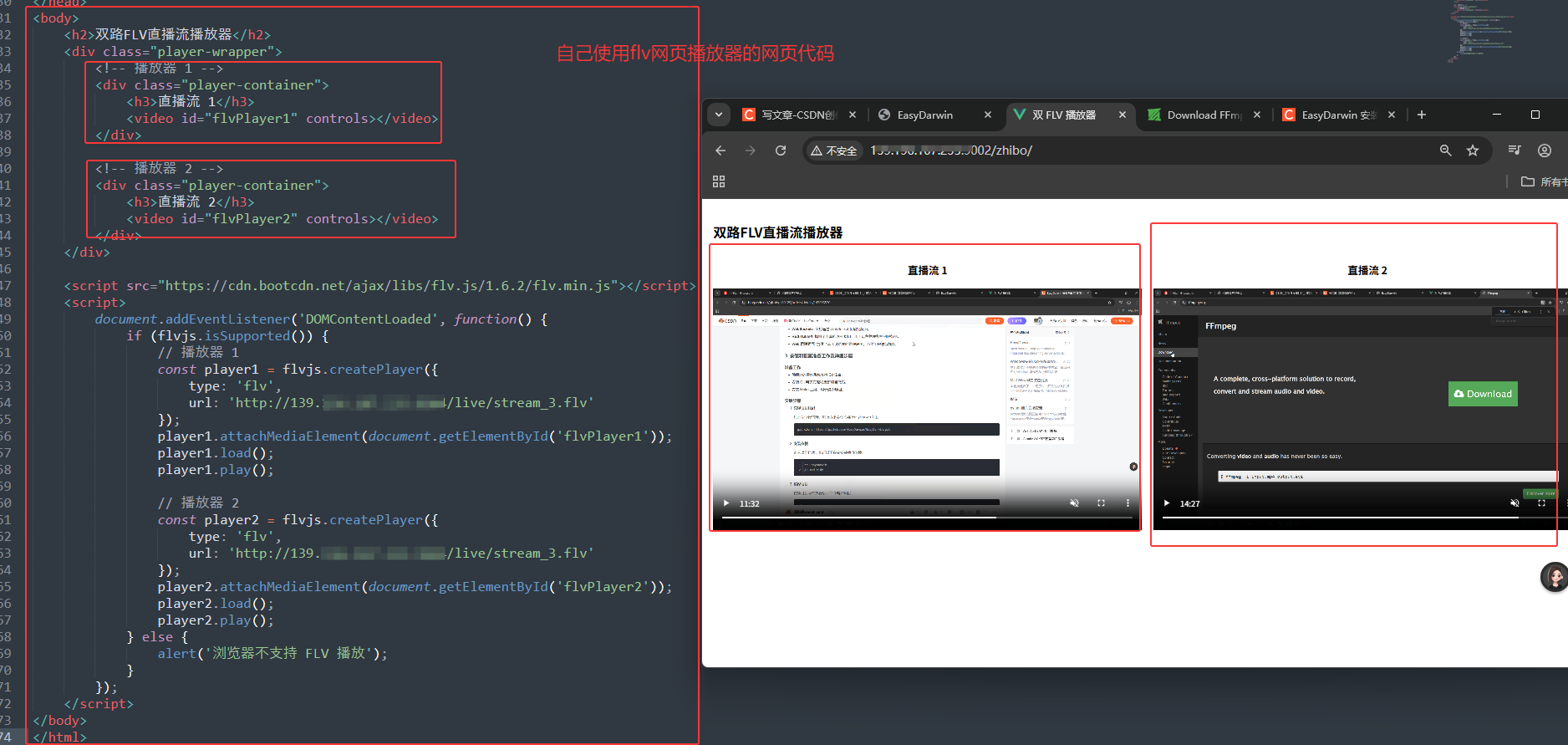1568x745 pixels.
Task: Click the player1.load() line in editor
Action: (216, 453)
